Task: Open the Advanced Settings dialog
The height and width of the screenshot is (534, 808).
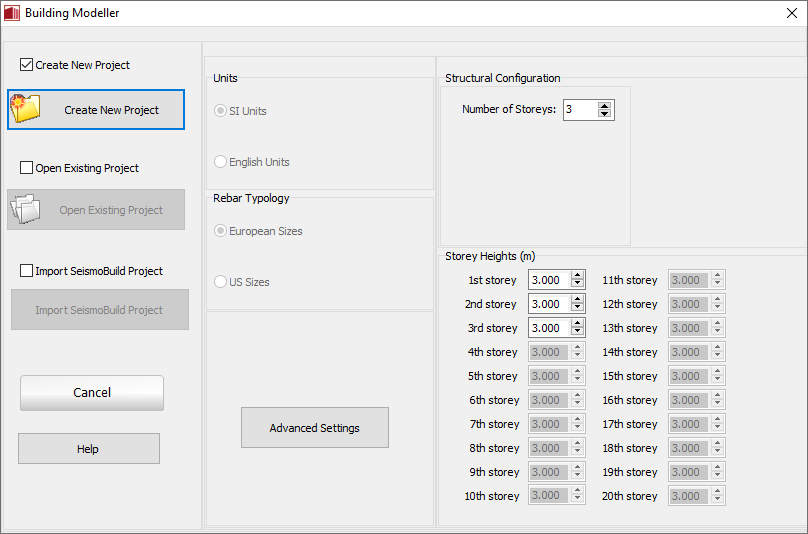Action: (314, 428)
